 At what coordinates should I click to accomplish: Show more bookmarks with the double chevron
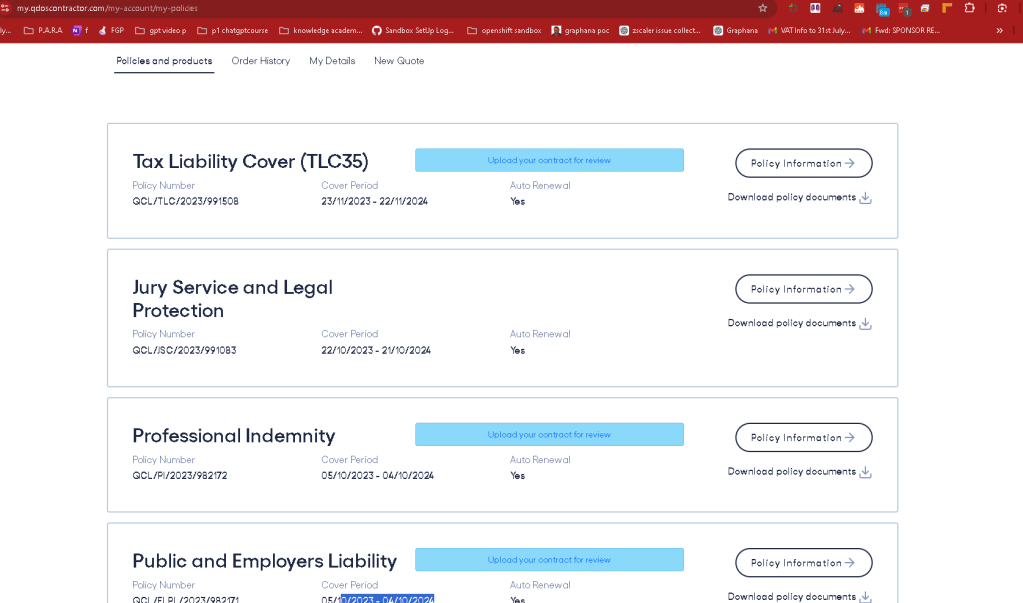999,31
